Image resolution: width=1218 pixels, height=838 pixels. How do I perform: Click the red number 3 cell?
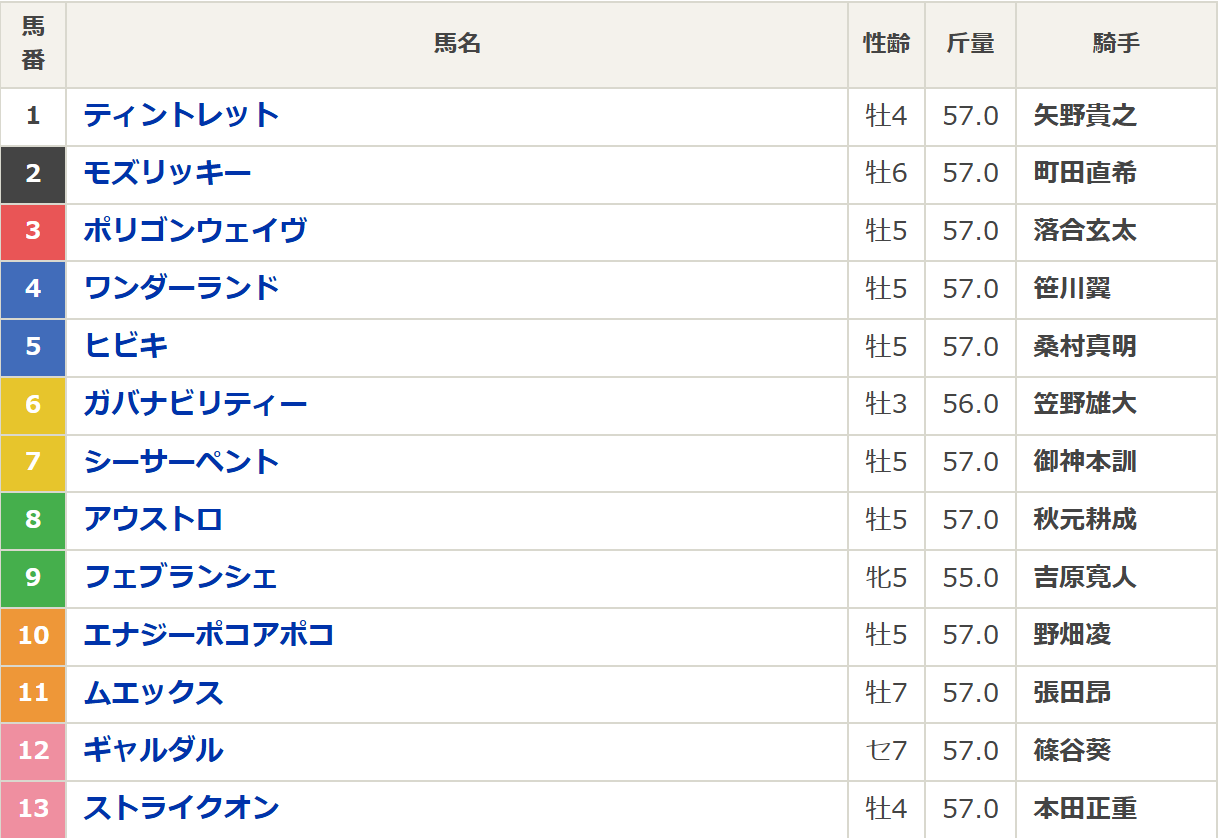[x=33, y=231]
